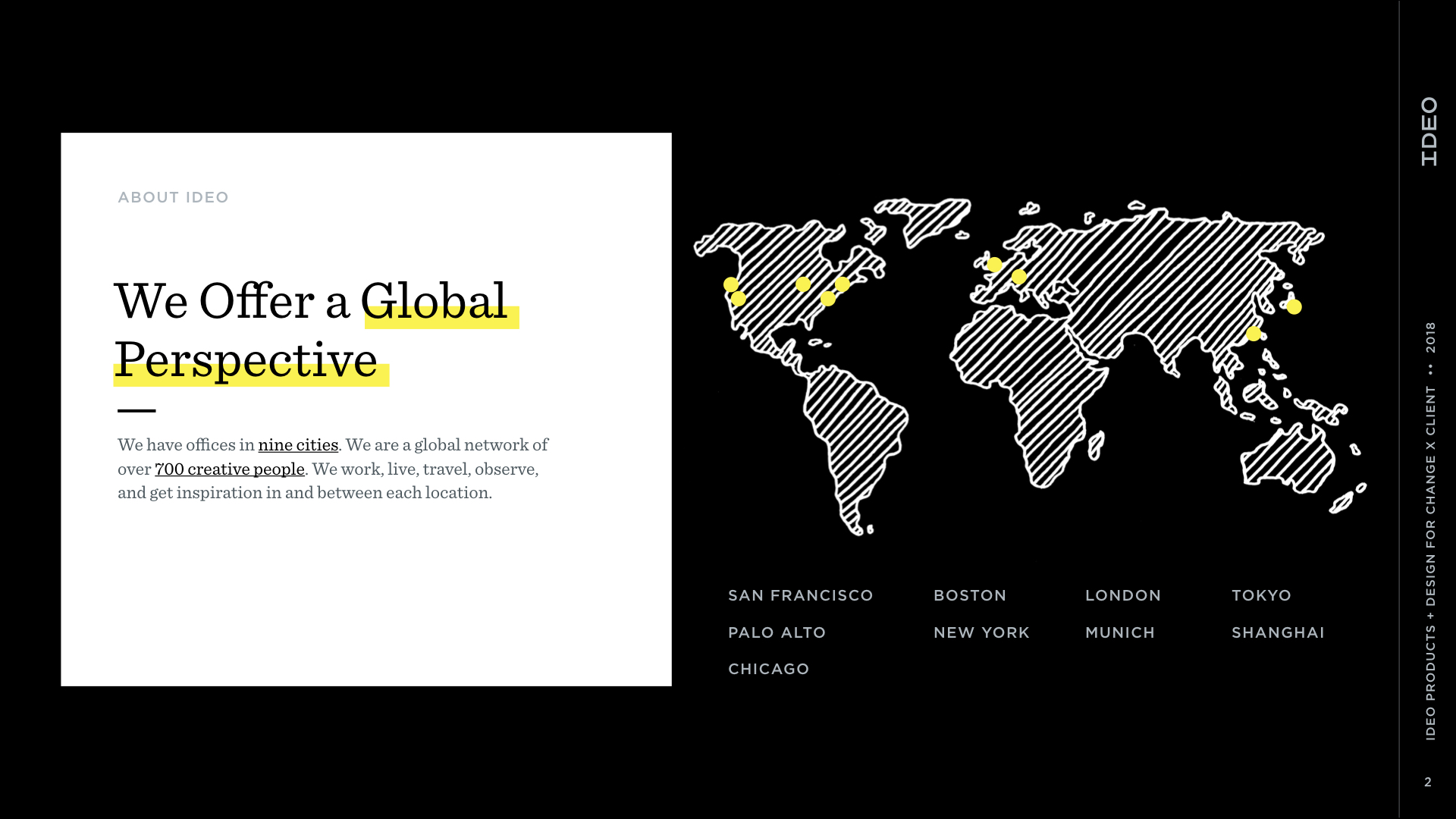Click the 2018 year label in sidebar
This screenshot has width=1456, height=819.
point(1430,337)
